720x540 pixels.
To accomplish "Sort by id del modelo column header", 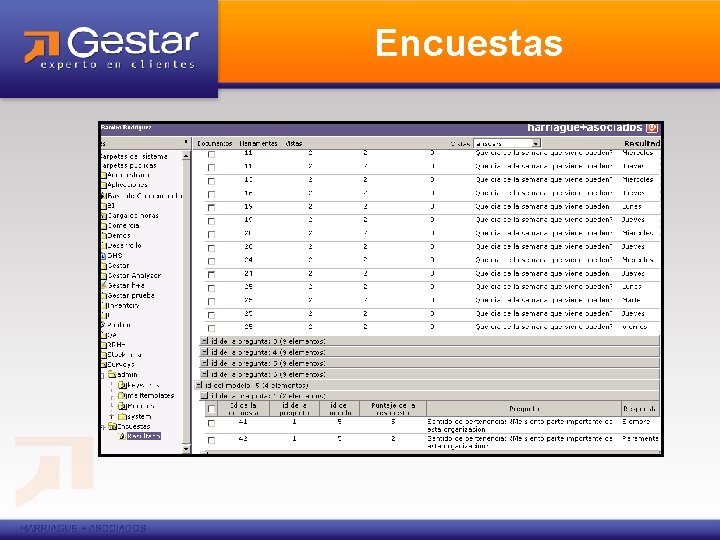I will point(339,409).
